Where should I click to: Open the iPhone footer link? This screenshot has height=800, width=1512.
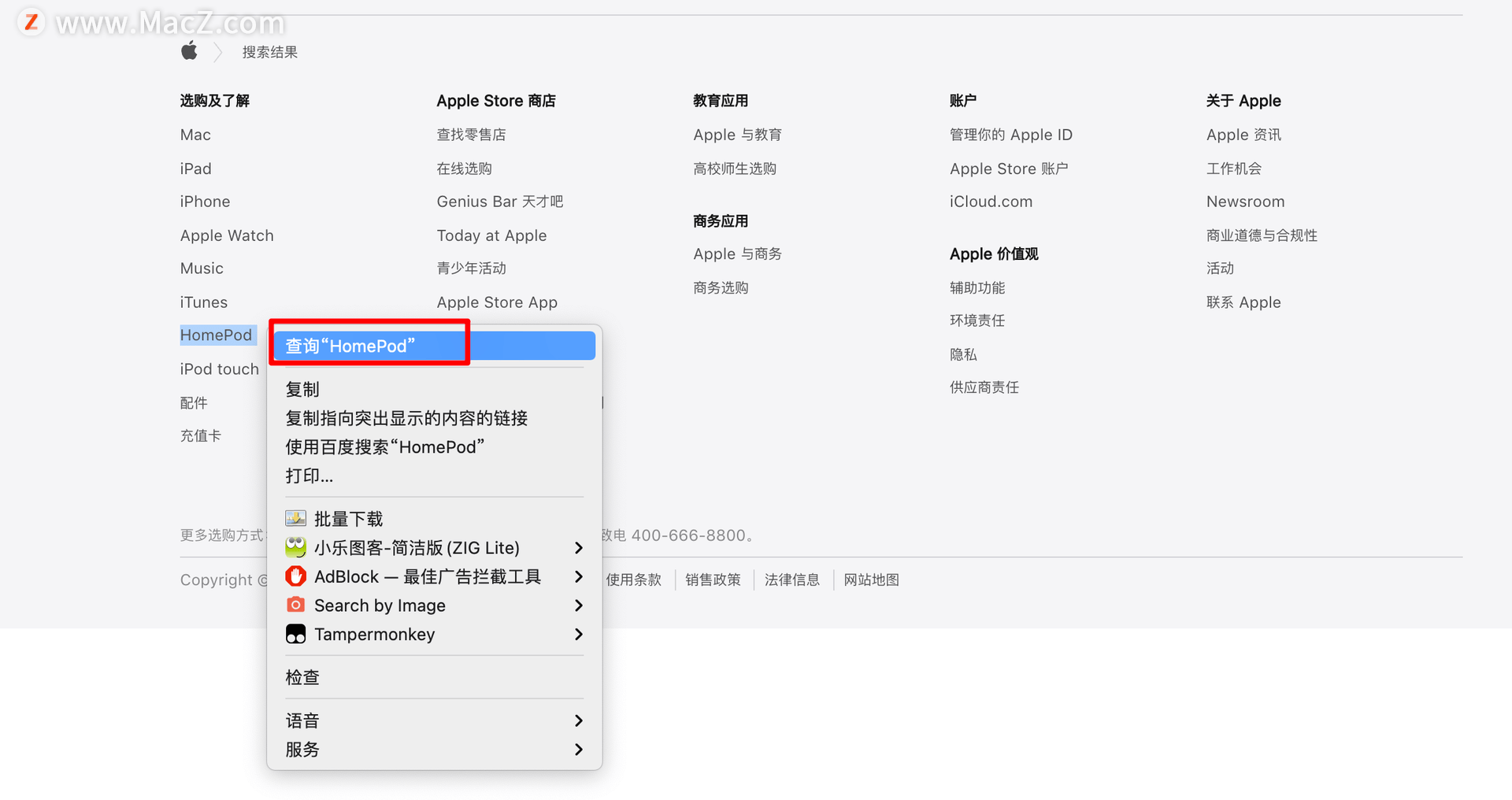click(x=205, y=202)
